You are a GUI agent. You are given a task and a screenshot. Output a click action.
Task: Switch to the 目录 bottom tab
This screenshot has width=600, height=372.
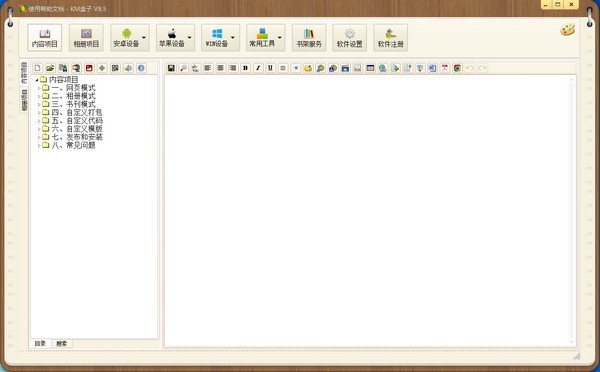click(40, 343)
